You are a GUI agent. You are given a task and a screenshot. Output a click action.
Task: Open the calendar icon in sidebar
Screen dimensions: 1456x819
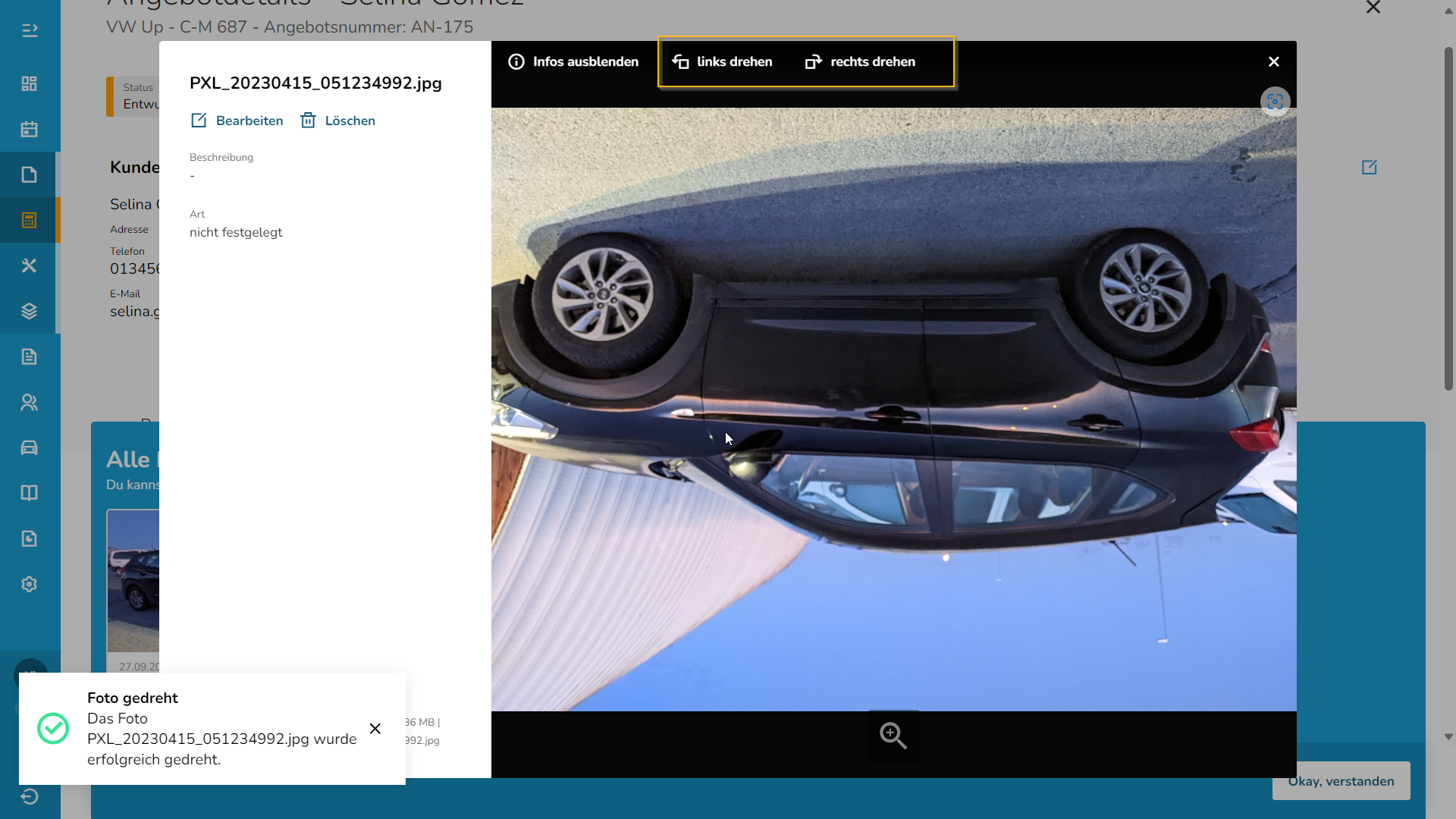(x=30, y=129)
